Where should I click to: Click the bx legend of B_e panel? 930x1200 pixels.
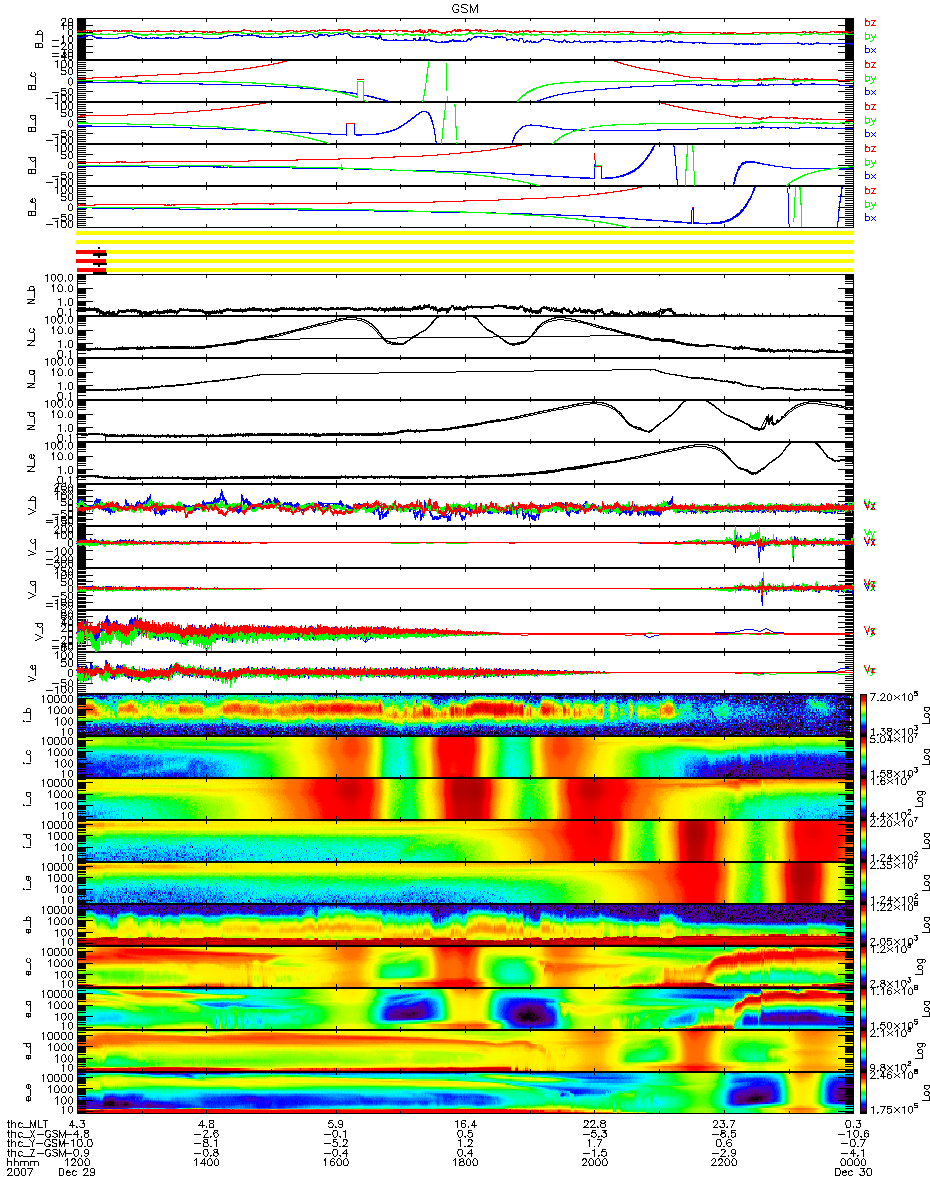click(x=870, y=217)
